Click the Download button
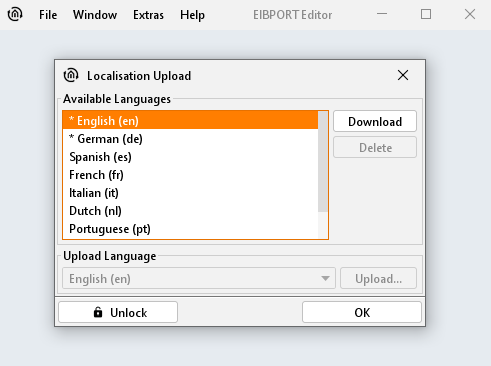Image resolution: width=491 pixels, height=366 pixels. 375,121
